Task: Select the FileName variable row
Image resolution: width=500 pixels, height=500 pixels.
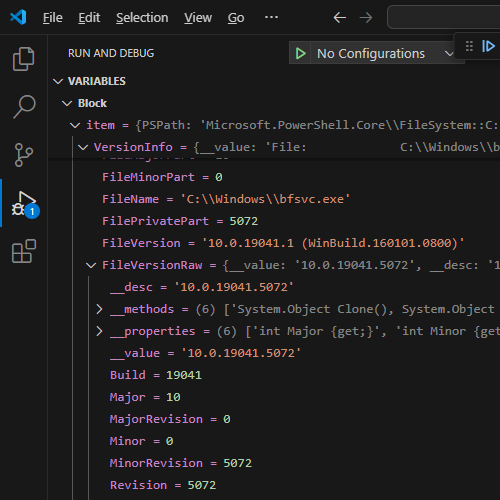Action: click(x=274, y=199)
